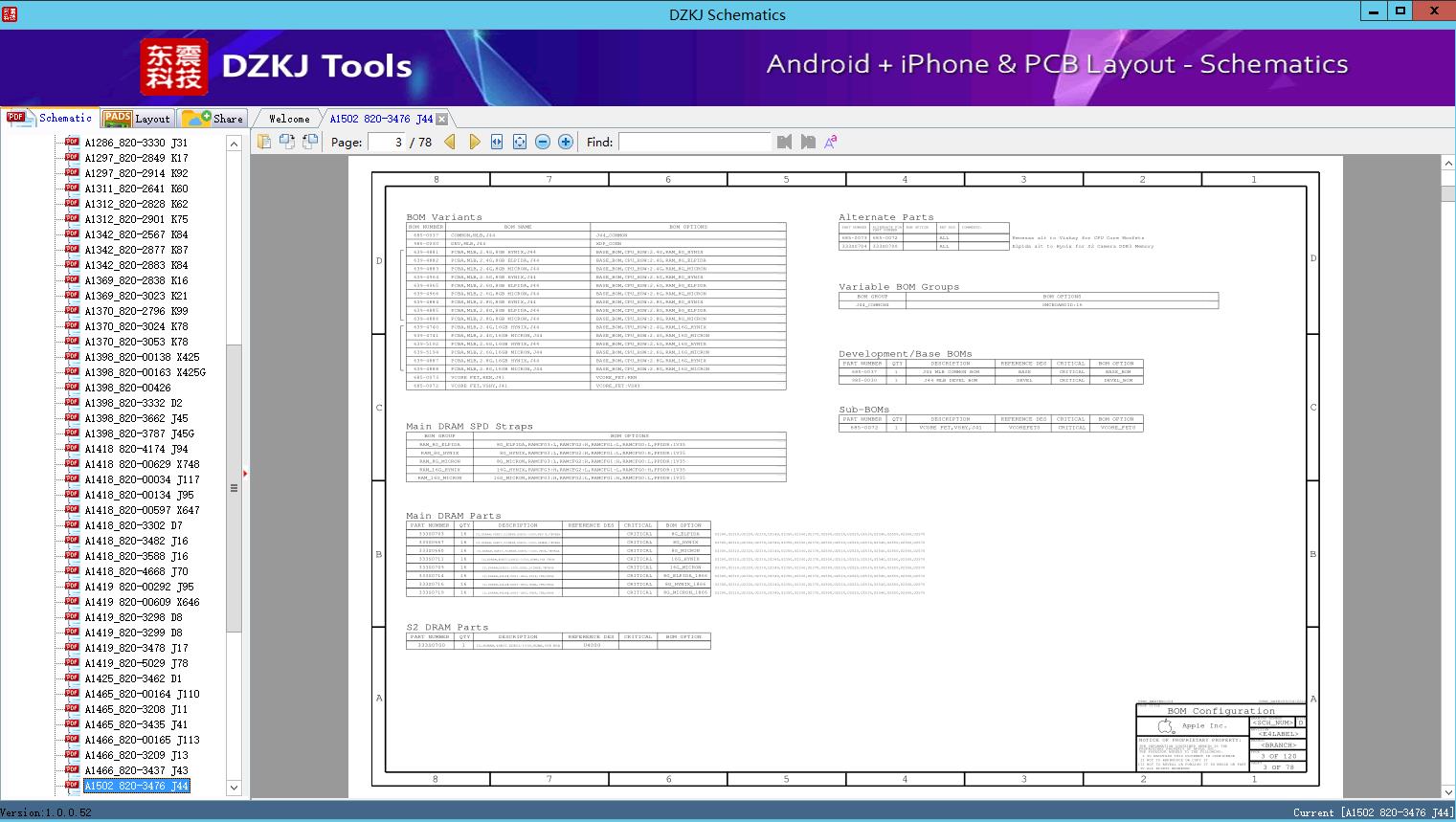
Task: Click the PDF icon beside A1418_820-00597 X647
Action: coord(72,509)
